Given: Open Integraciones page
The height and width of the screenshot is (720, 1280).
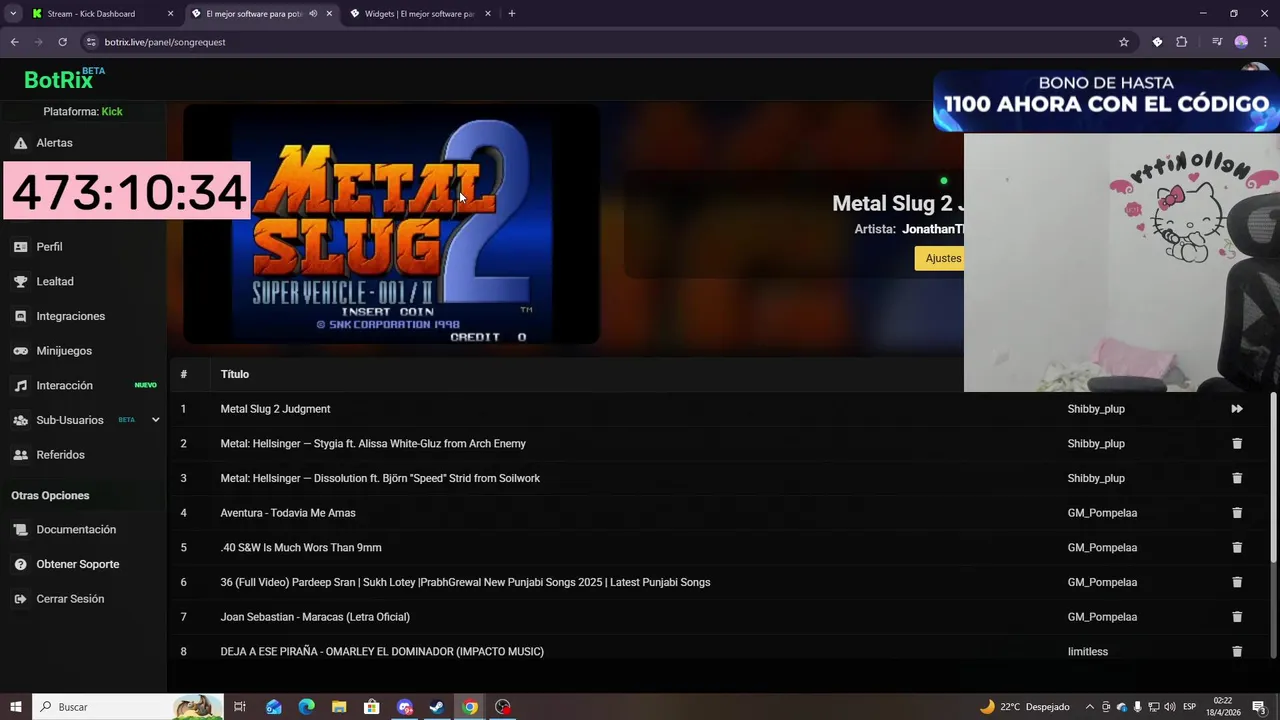Looking at the screenshot, I should click(70, 316).
